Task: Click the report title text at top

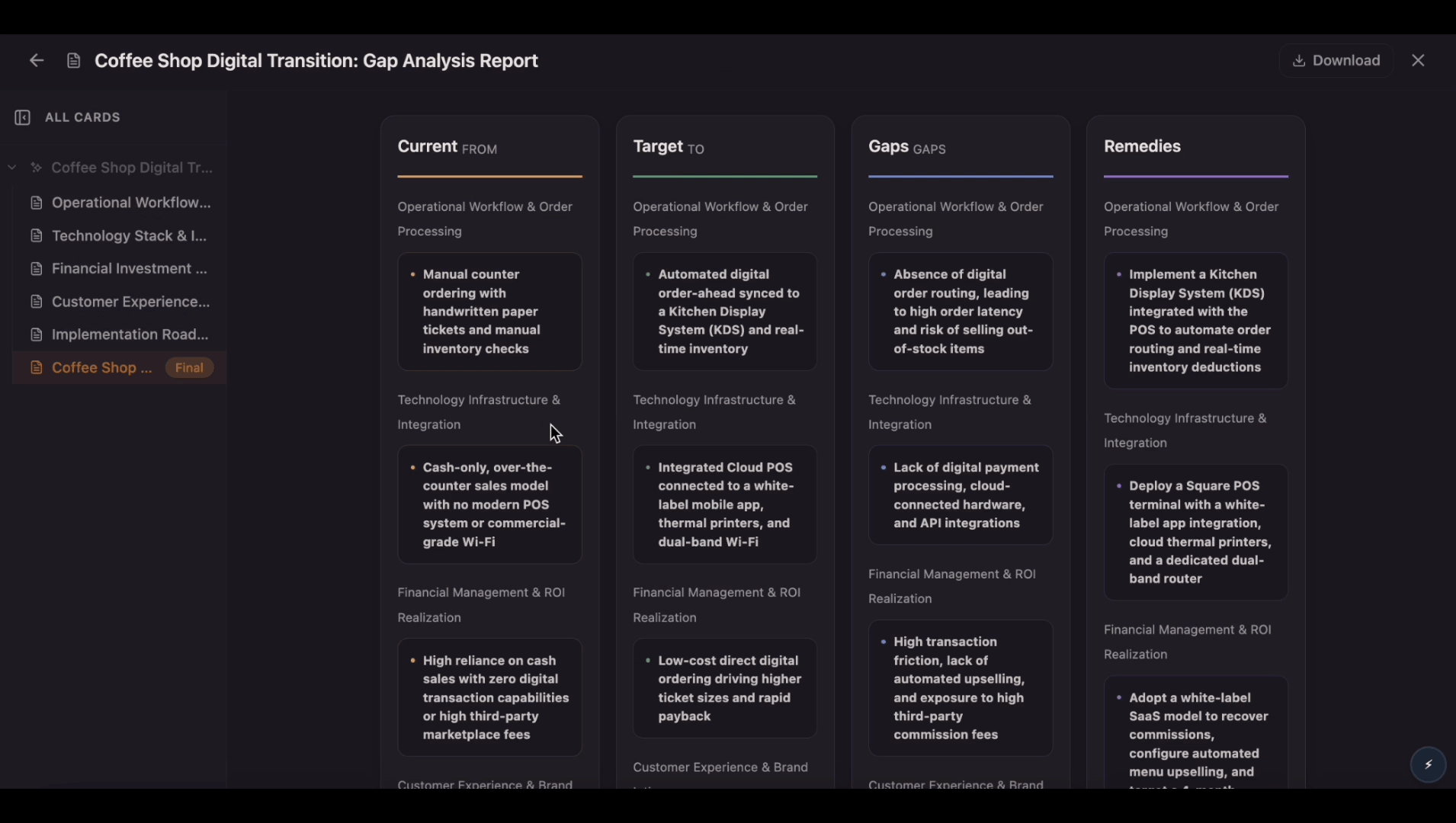Action: pyautogui.click(x=316, y=60)
